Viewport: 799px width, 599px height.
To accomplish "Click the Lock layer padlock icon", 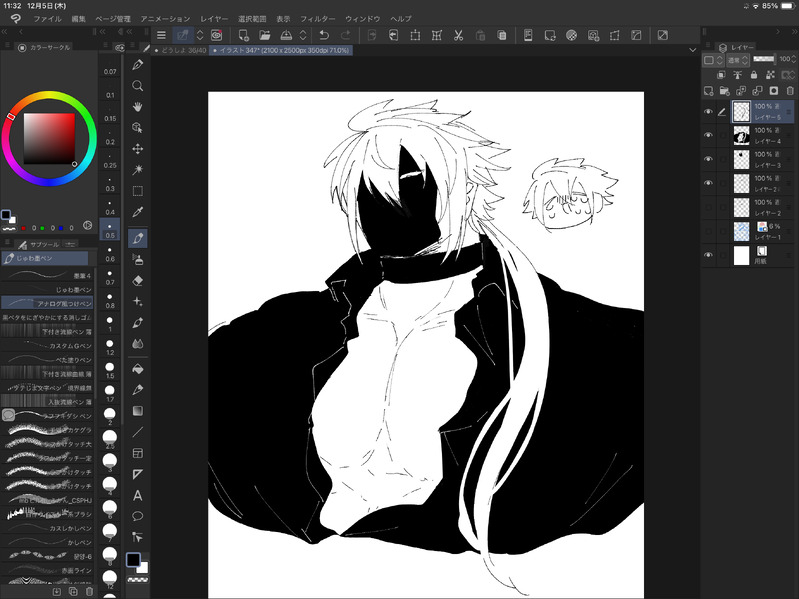I will click(x=754, y=75).
